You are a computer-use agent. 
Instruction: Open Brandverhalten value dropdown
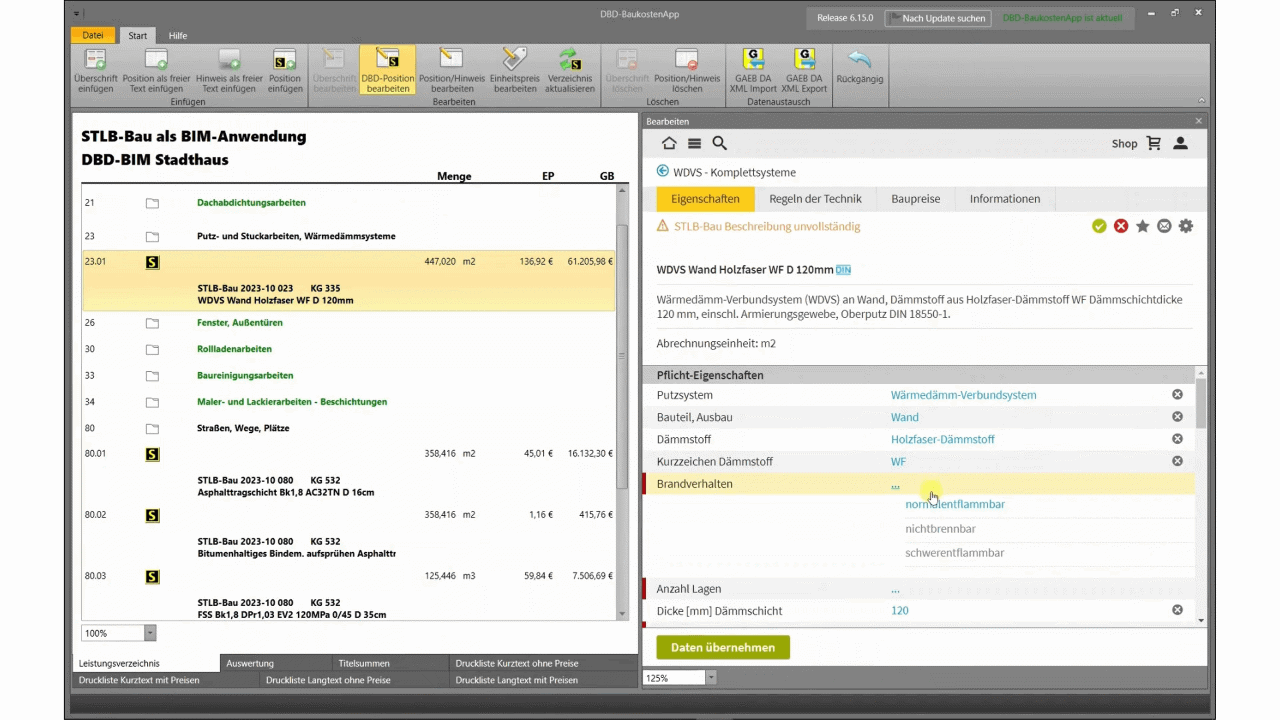tap(895, 485)
